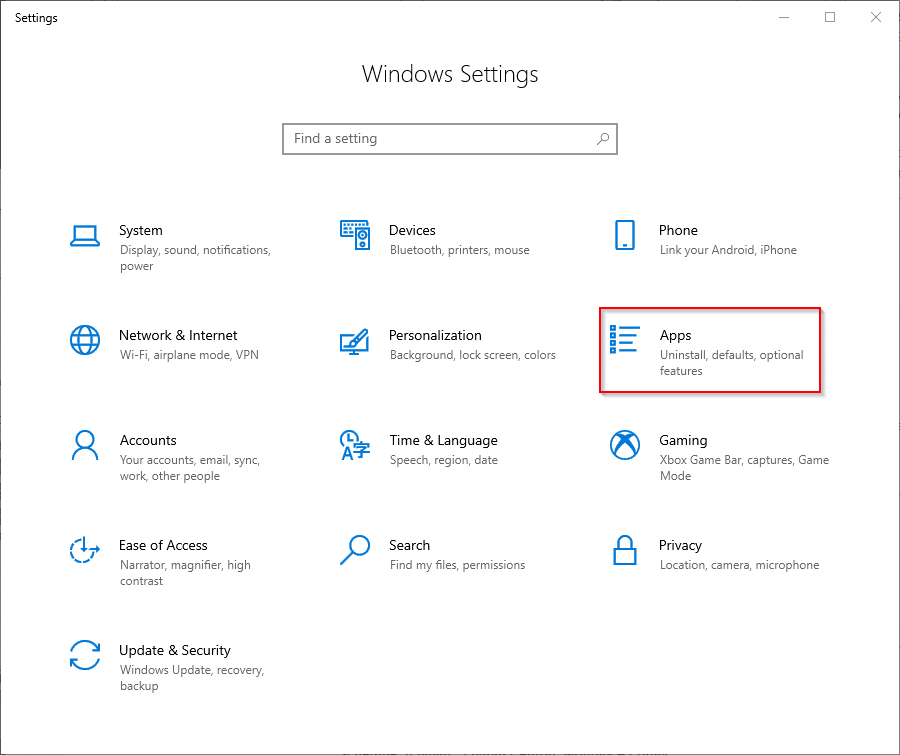Select the Update & Security title

(x=174, y=651)
